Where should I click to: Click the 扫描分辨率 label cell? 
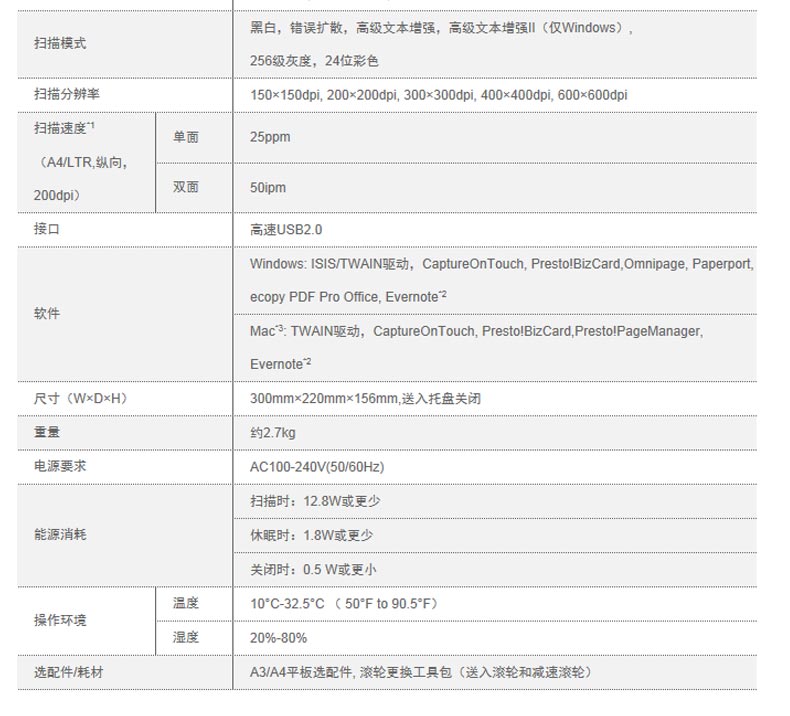[x=66, y=95]
